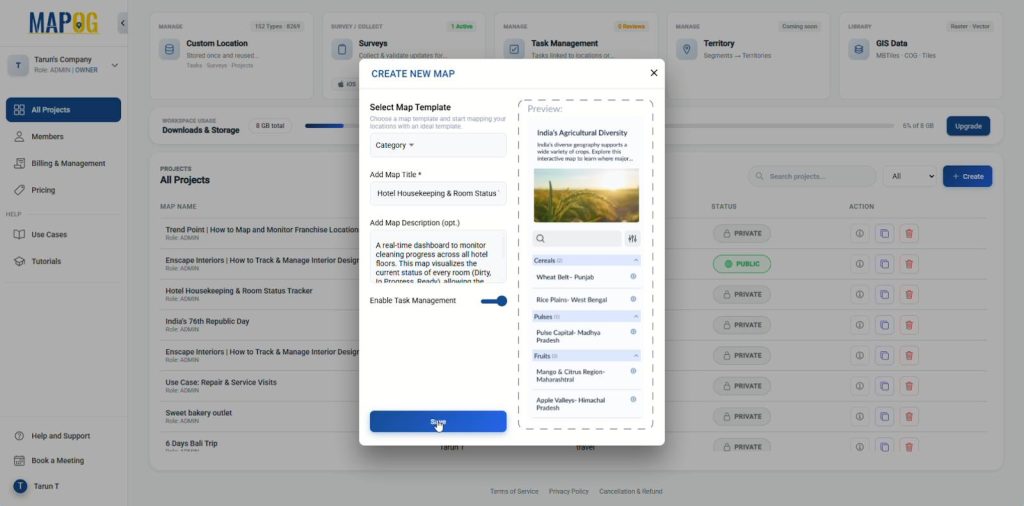The height and width of the screenshot is (506, 1024).
Task: Disable the Enable Task Management toggle
Action: click(x=494, y=301)
